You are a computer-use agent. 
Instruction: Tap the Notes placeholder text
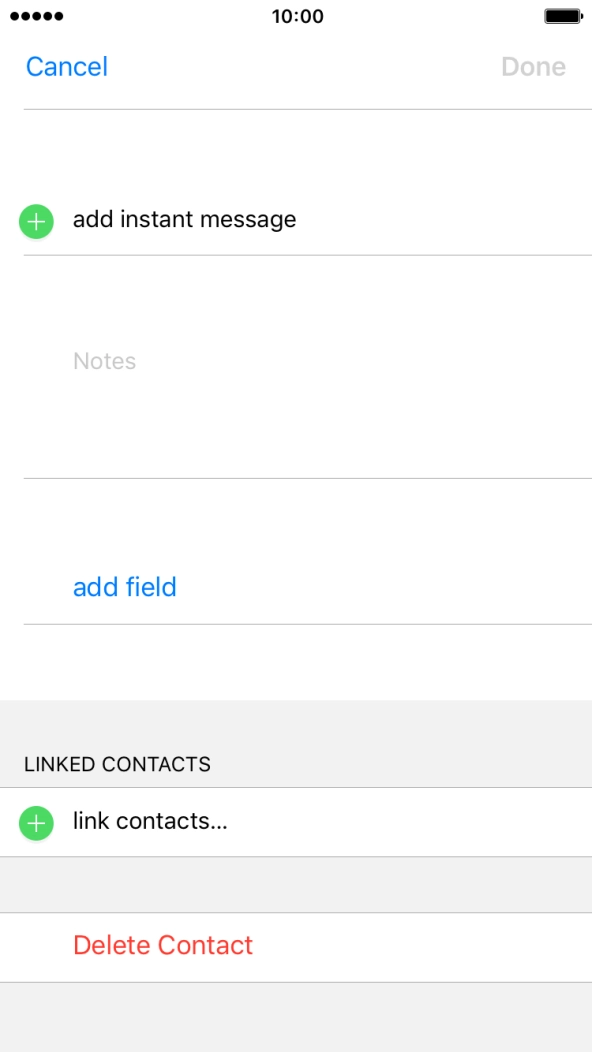105,361
